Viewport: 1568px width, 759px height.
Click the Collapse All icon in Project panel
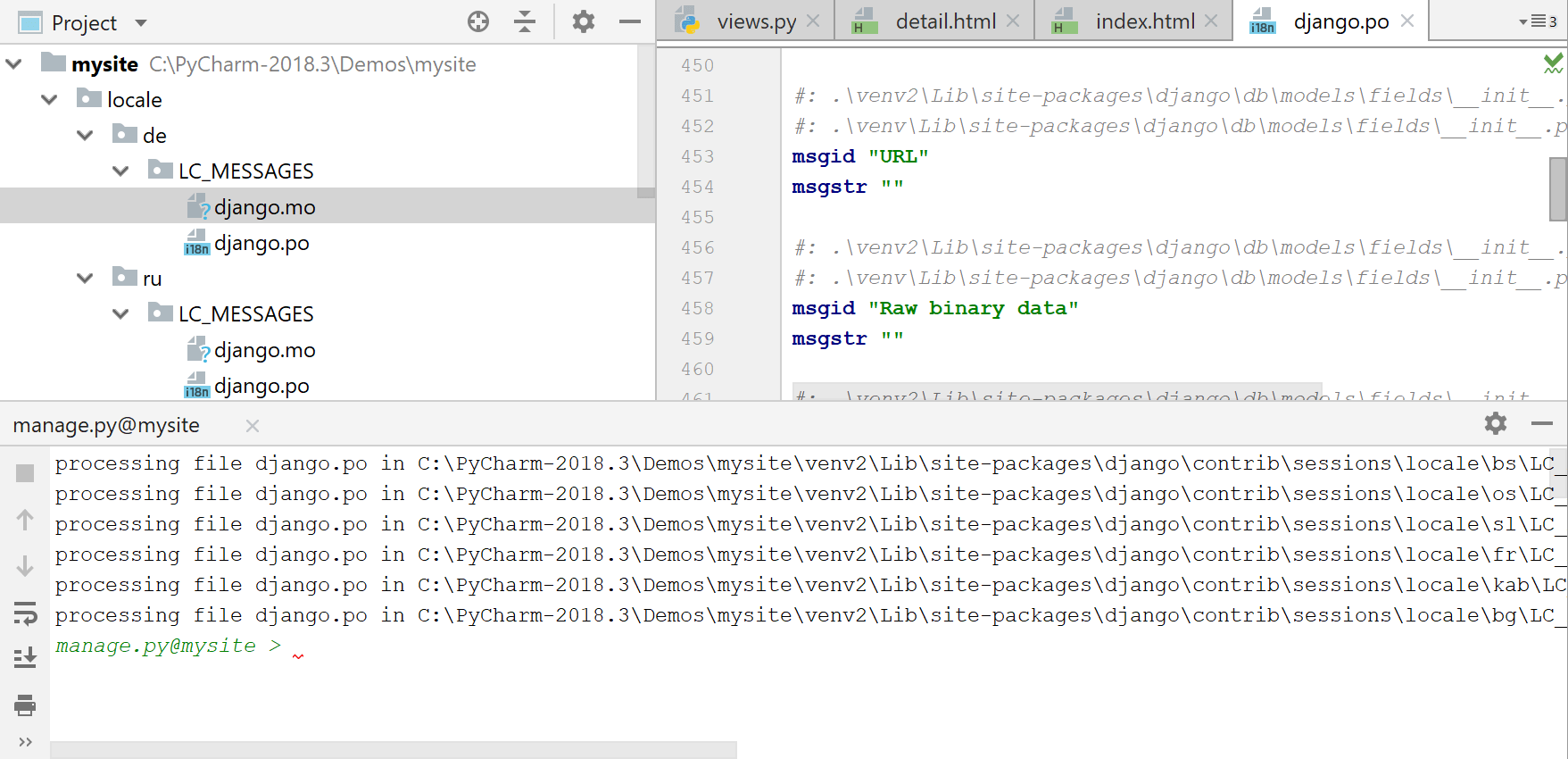(x=525, y=22)
